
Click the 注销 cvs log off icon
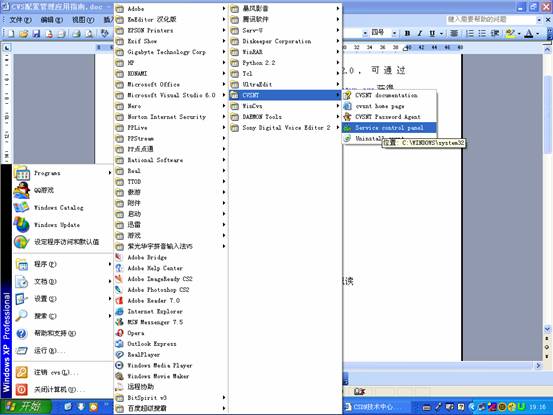coord(22,372)
